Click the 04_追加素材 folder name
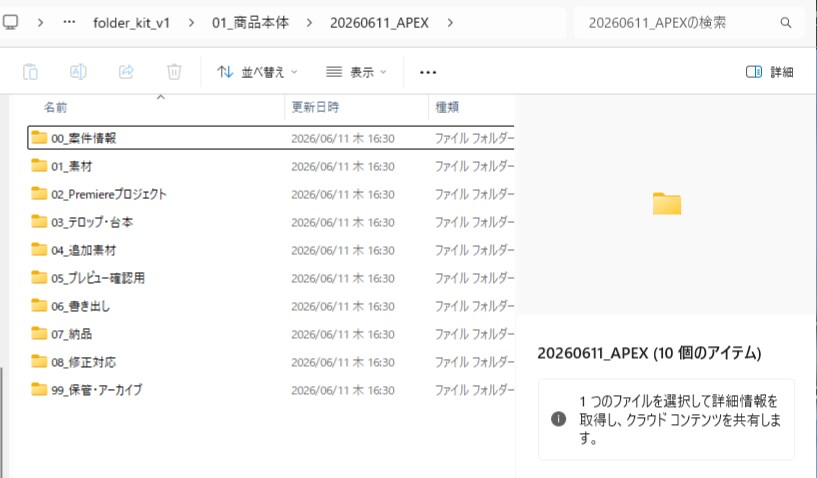 click(x=83, y=250)
